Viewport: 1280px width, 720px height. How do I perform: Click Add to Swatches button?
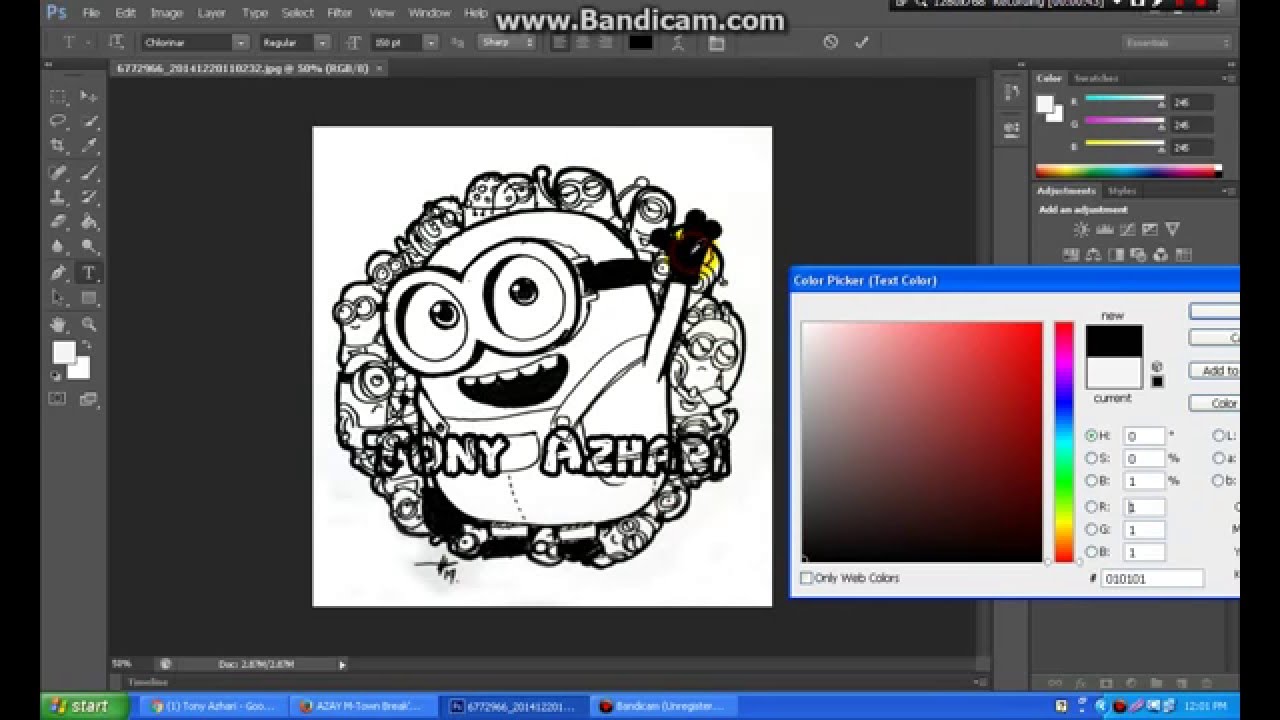1214,370
